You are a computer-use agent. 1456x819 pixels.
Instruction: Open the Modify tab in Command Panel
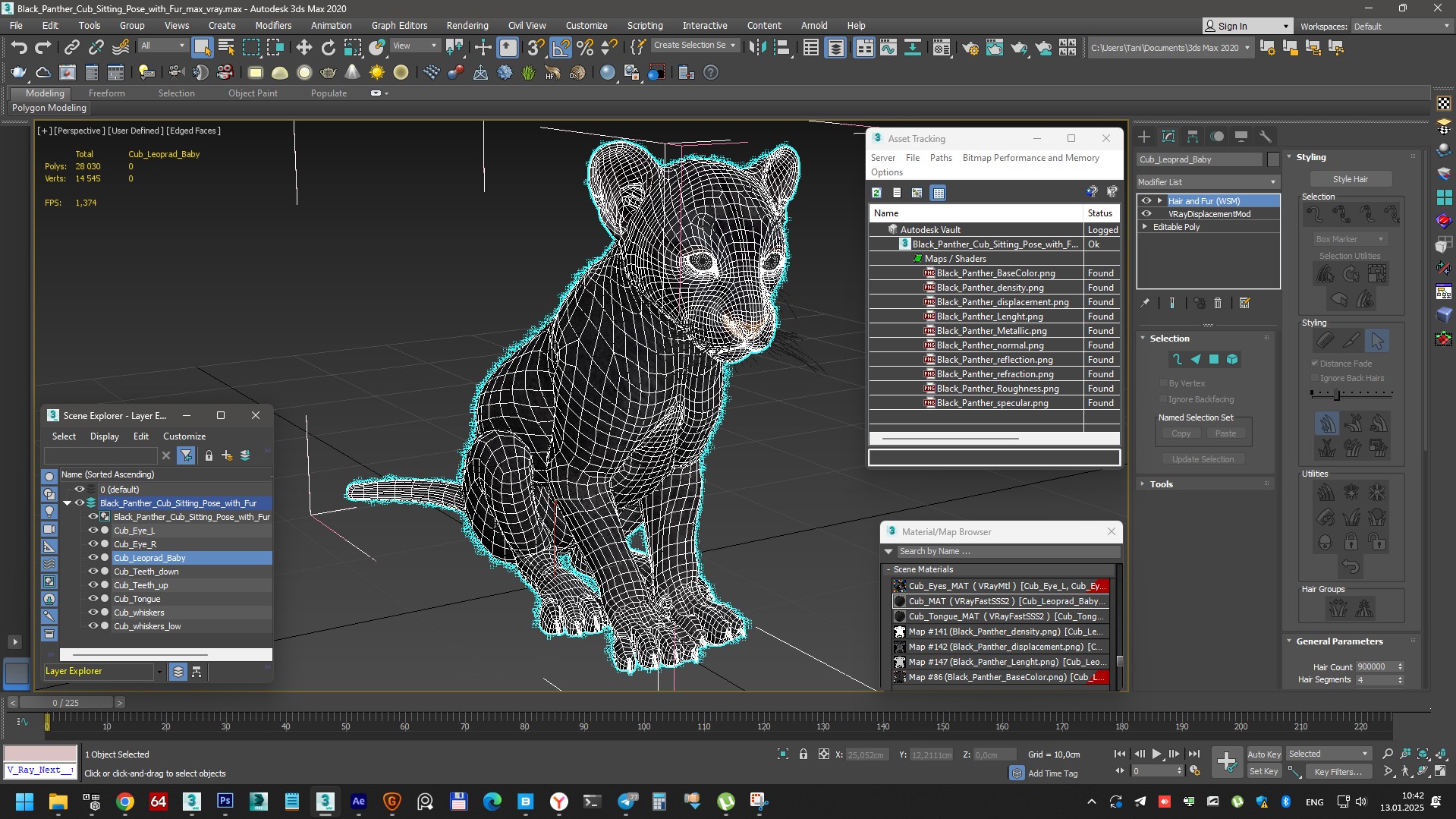1168,137
